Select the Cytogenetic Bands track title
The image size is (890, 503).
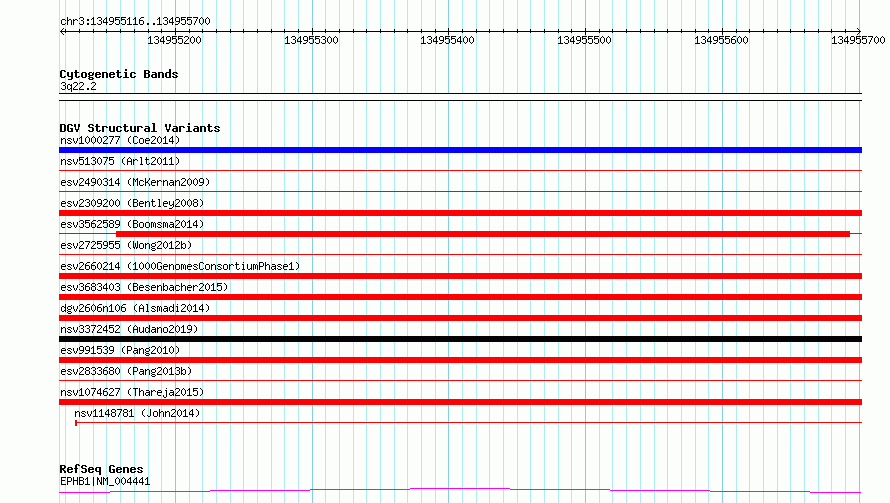(x=119, y=74)
